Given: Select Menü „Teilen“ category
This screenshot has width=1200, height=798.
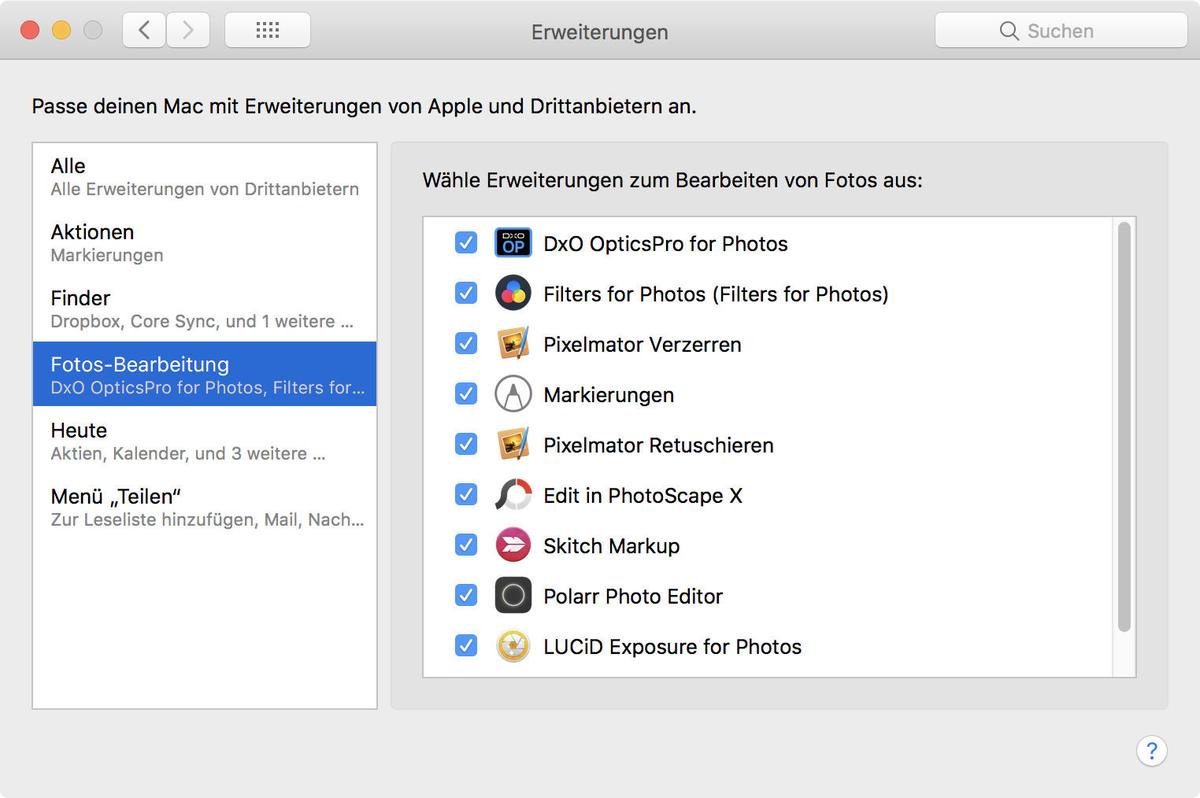Looking at the screenshot, I should click(x=205, y=507).
